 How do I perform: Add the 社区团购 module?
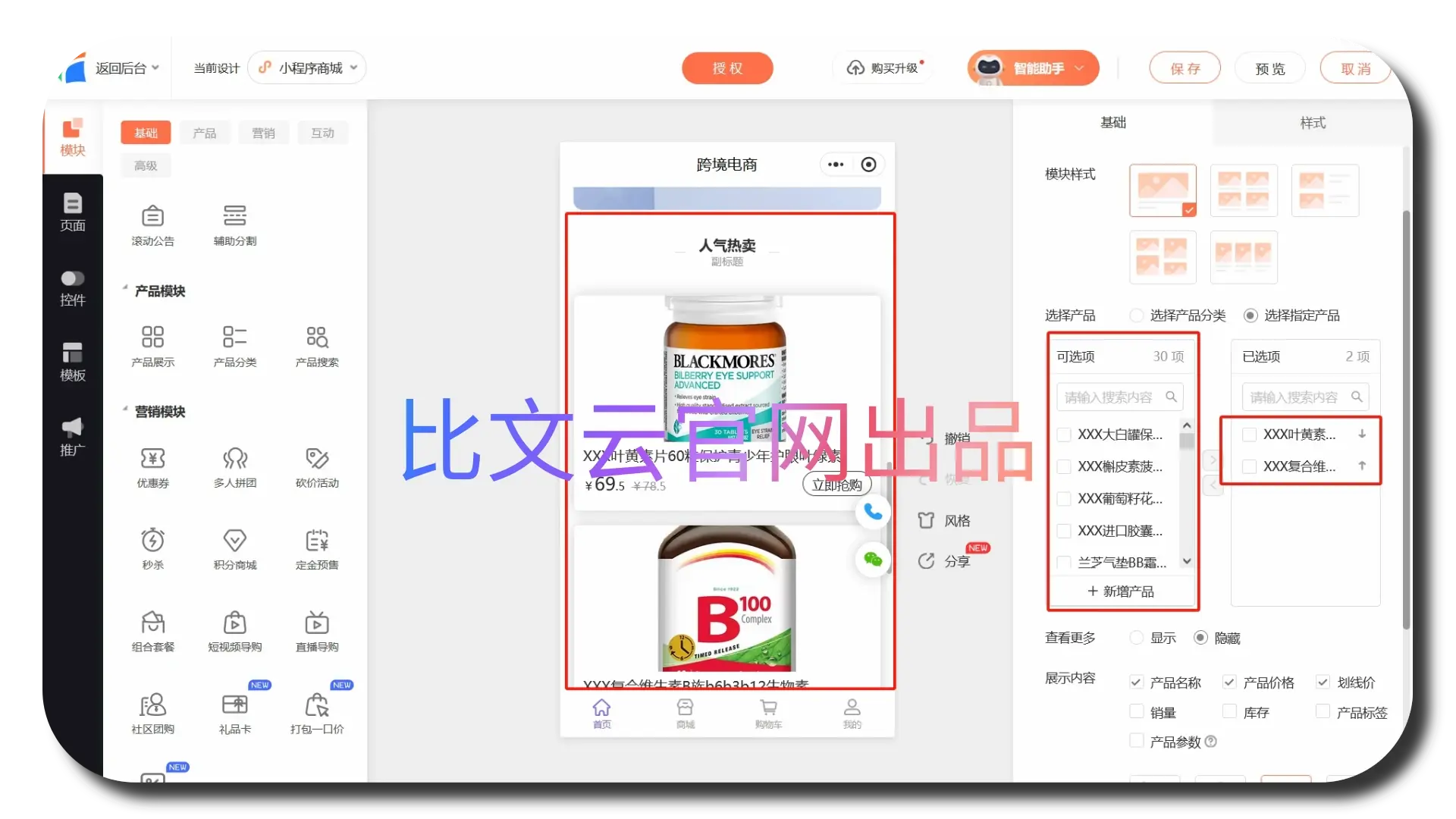(x=152, y=713)
